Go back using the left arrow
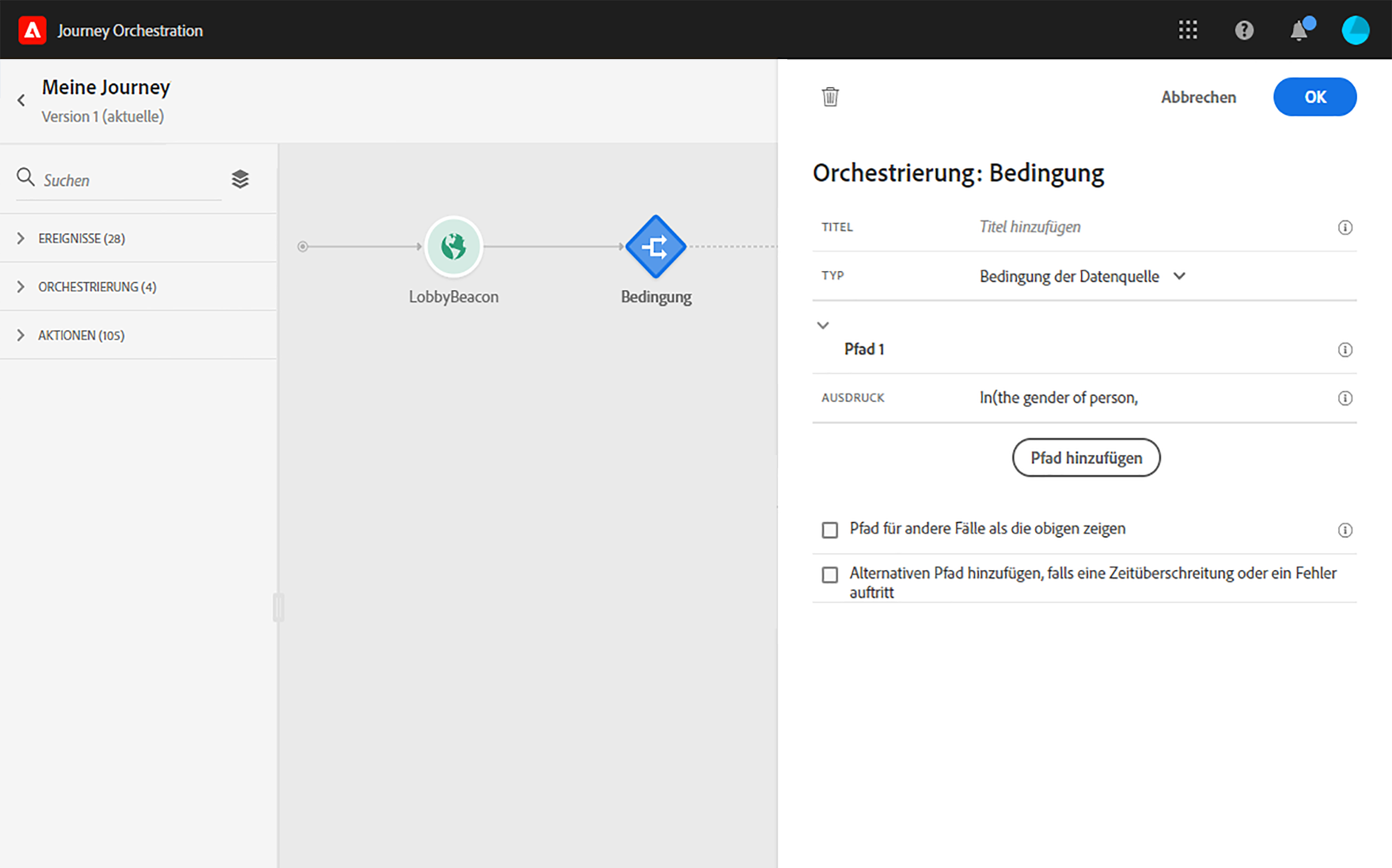This screenshot has height=868, width=1392. click(x=21, y=100)
